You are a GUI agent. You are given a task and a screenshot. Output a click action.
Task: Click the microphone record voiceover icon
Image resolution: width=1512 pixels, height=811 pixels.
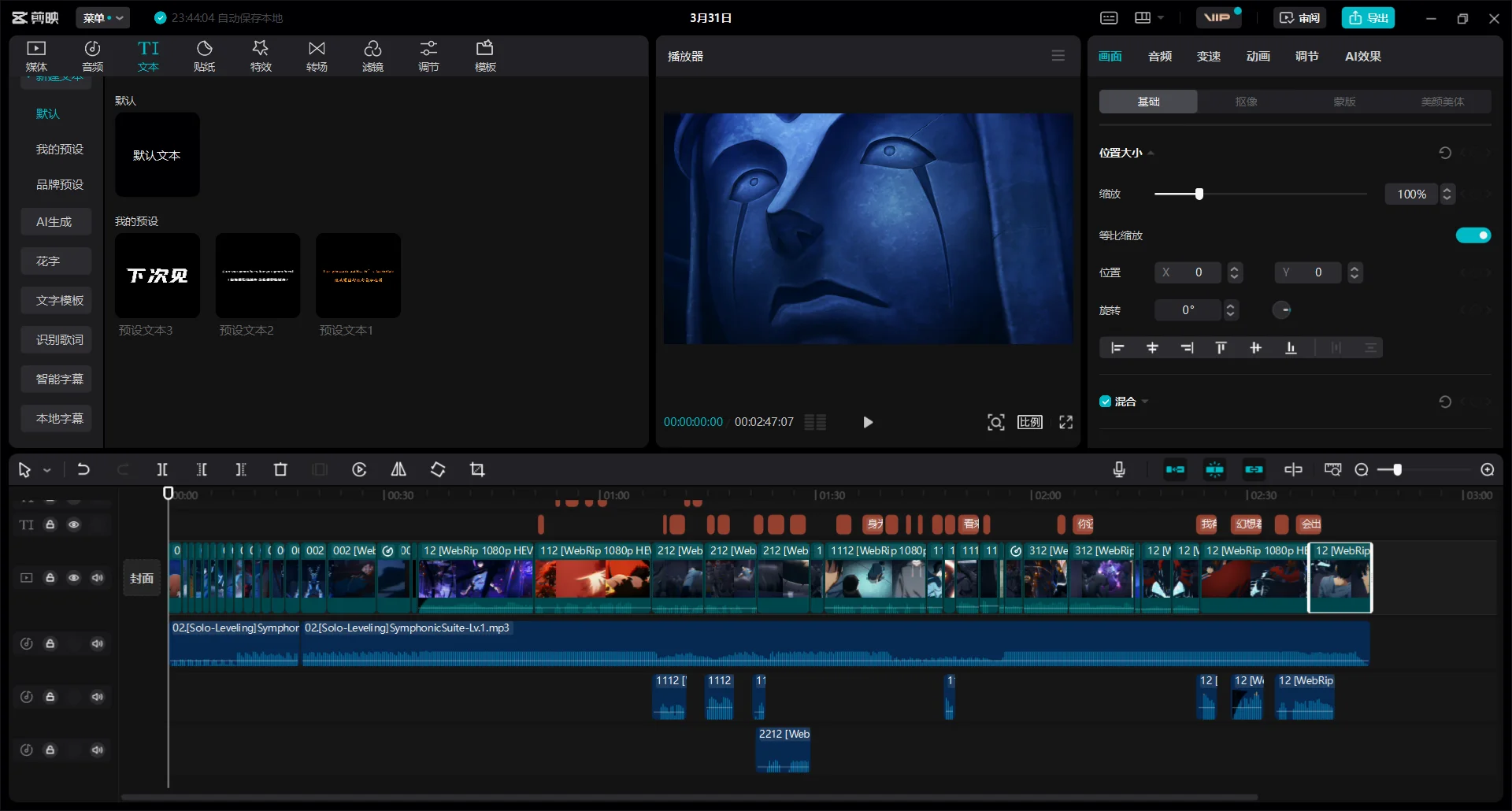coord(1119,469)
